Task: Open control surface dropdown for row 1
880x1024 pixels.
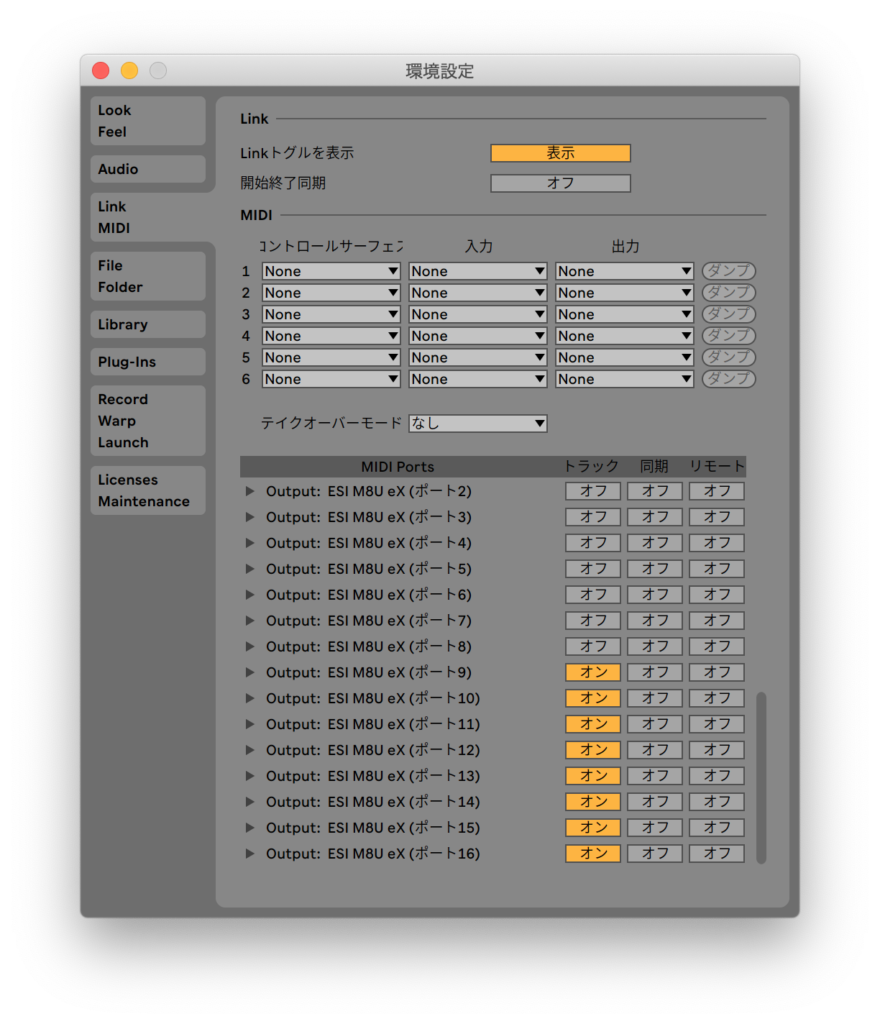Action: [331, 271]
